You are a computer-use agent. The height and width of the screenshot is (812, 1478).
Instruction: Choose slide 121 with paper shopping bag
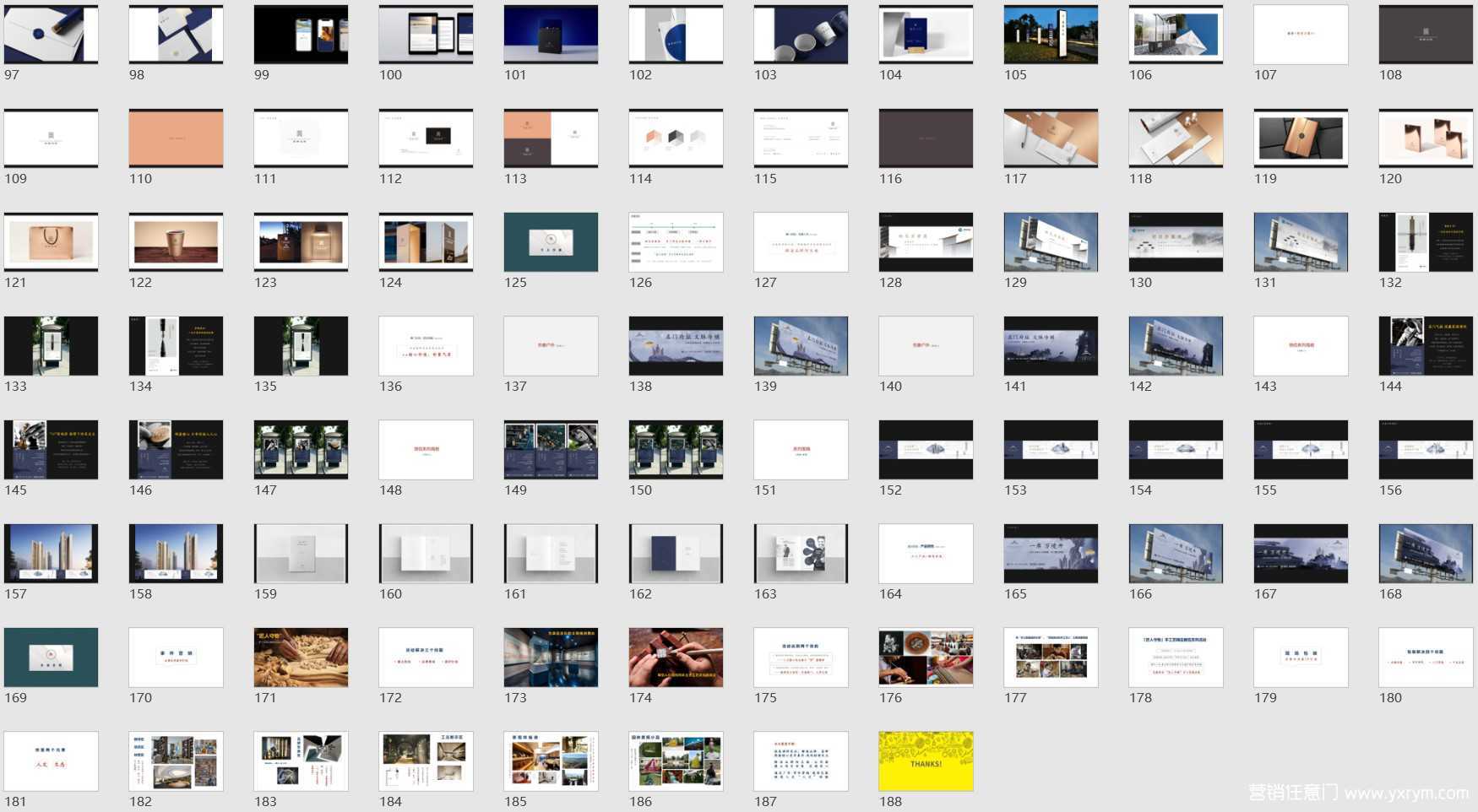(51, 242)
